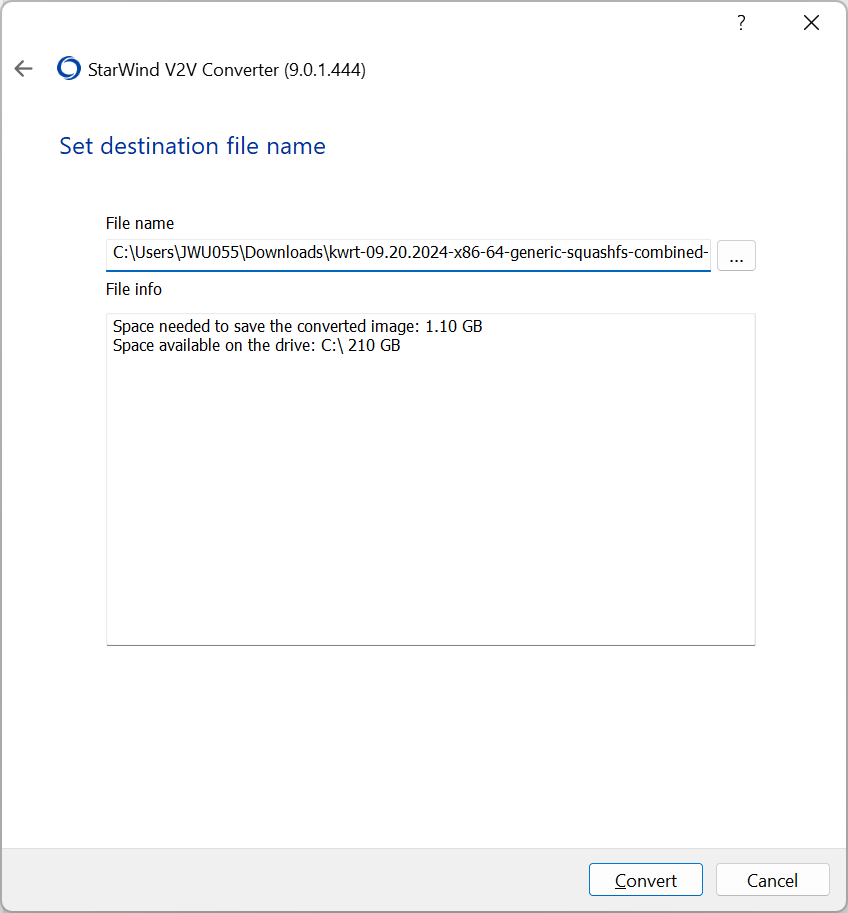Click empty footer area left of Convert
The width and height of the screenshot is (848, 913).
pyautogui.click(x=300, y=880)
